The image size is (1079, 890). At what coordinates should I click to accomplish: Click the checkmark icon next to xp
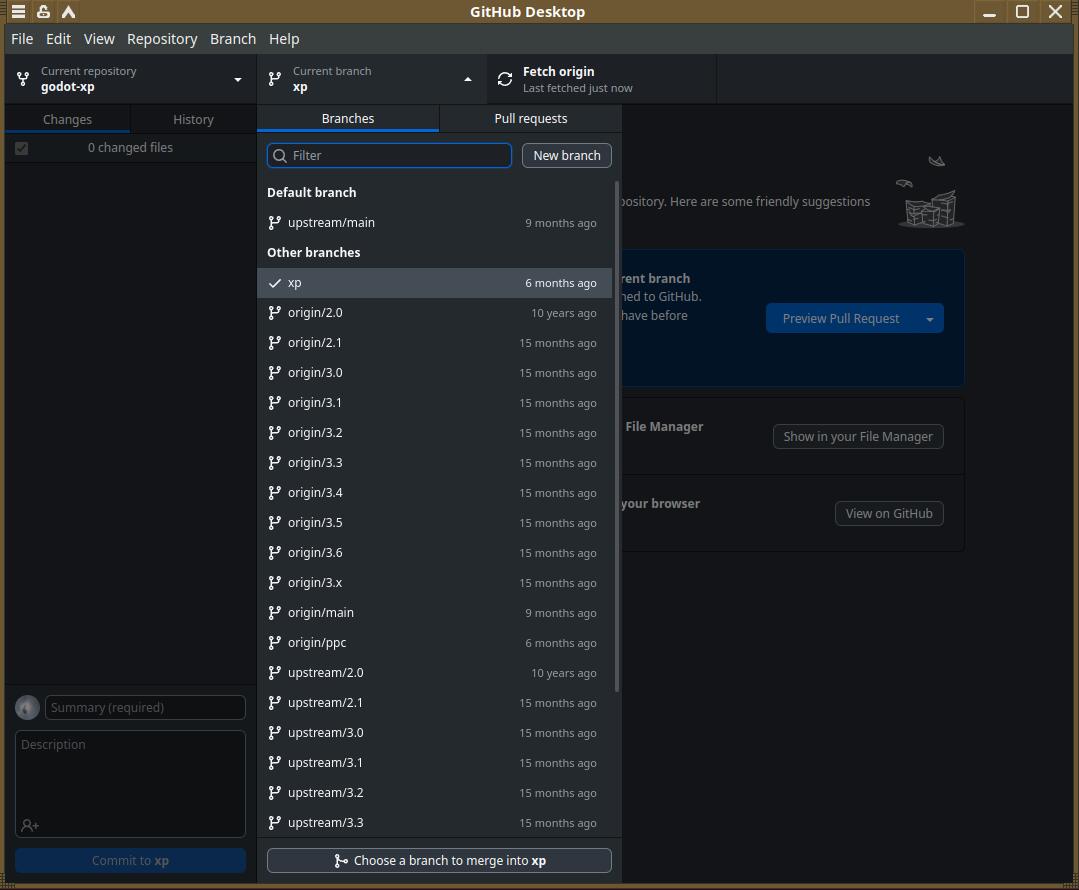tap(275, 283)
